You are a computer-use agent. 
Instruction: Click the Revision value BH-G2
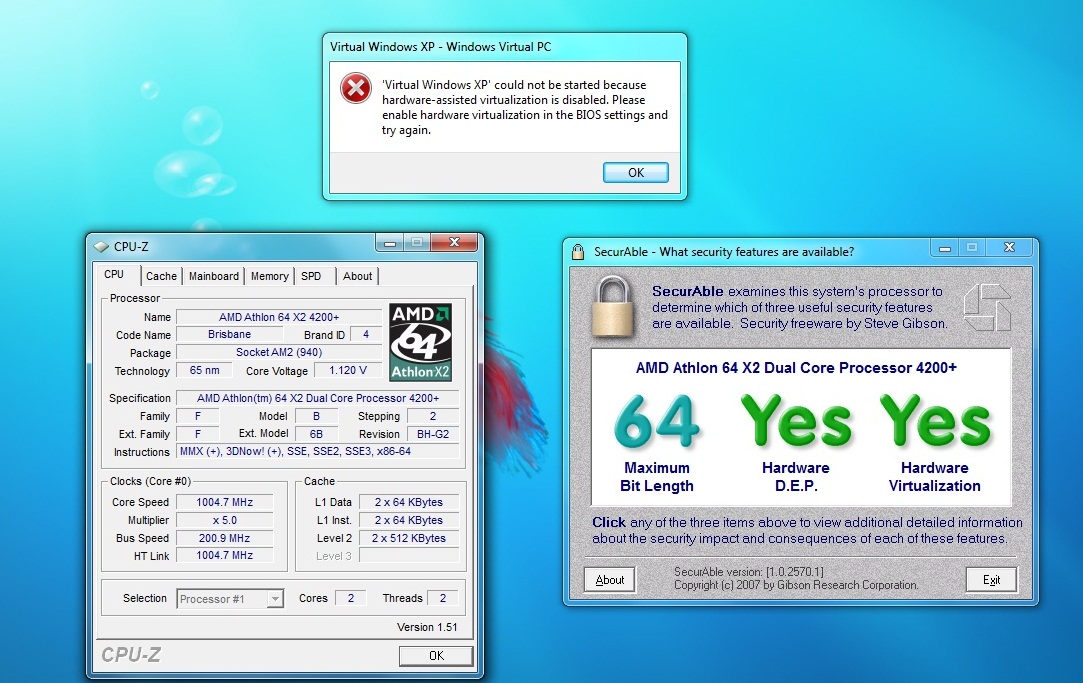tap(433, 434)
